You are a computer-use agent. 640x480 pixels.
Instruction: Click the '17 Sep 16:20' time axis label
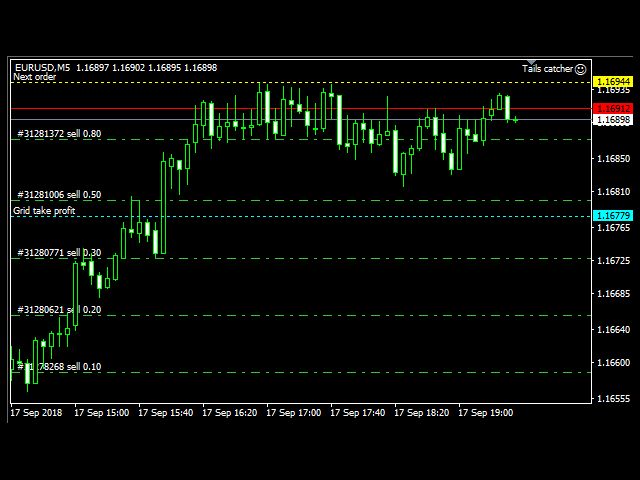tap(230, 413)
